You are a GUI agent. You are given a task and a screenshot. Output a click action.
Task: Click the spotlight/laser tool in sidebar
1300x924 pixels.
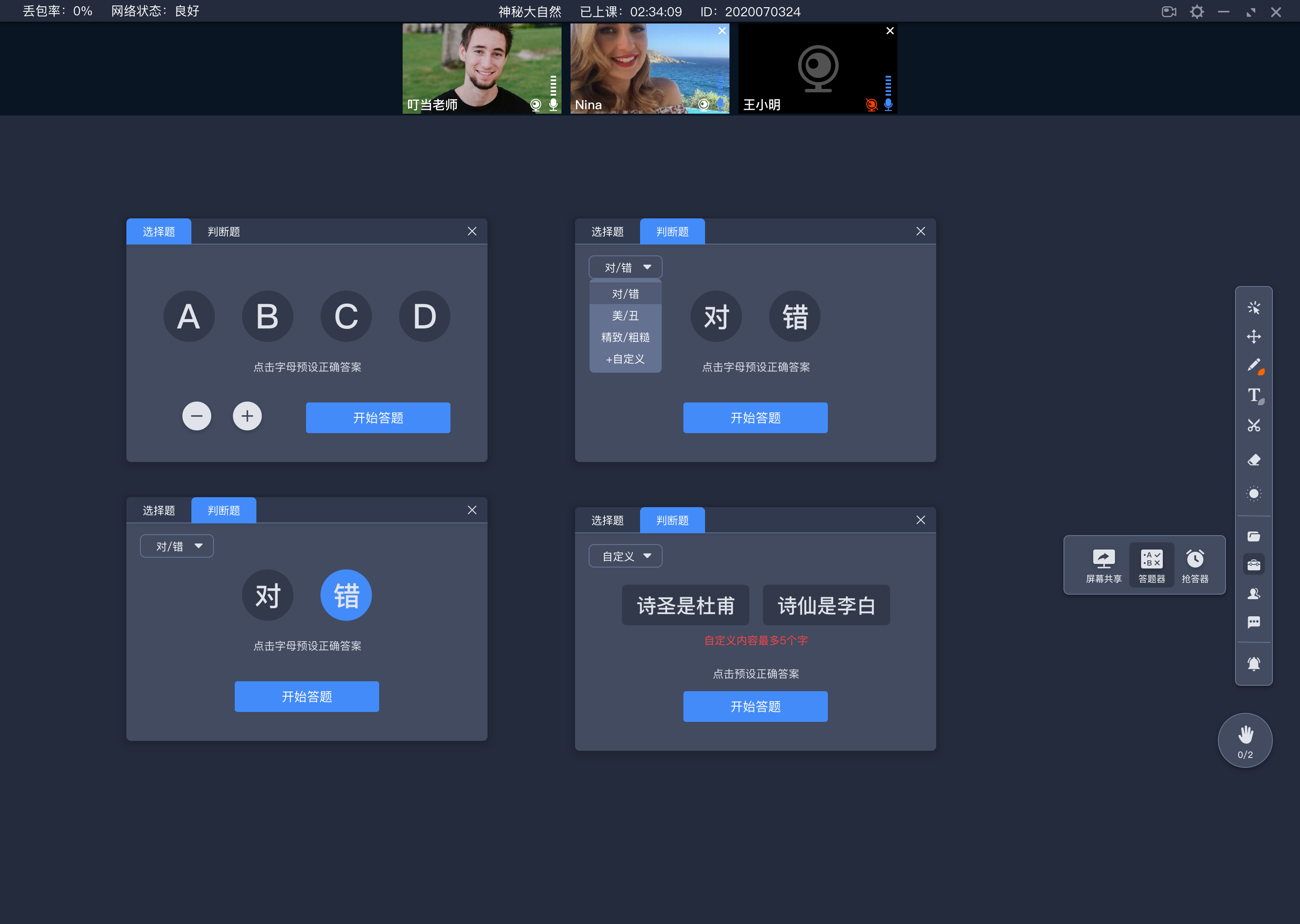tap(1254, 492)
